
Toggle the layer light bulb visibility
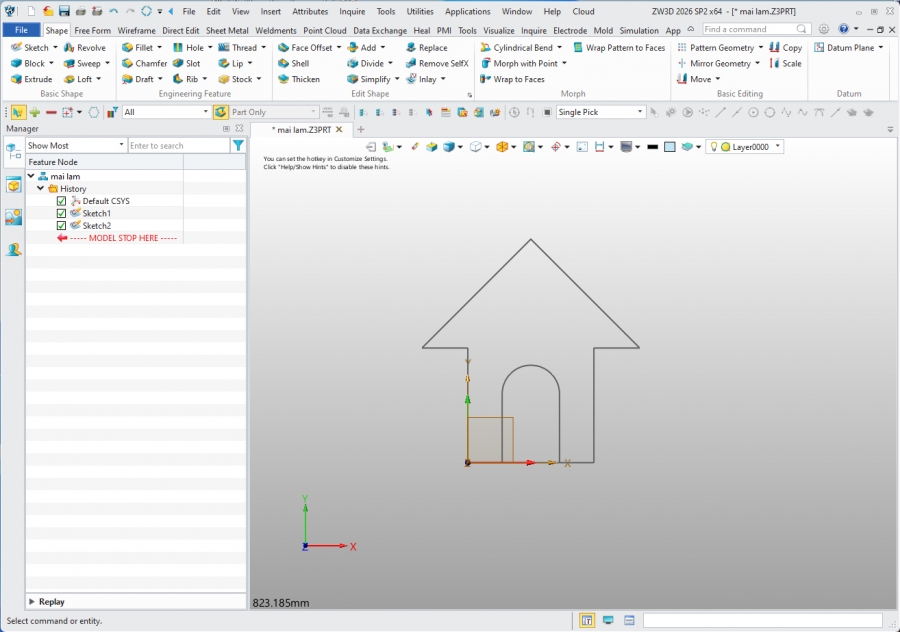pos(713,147)
